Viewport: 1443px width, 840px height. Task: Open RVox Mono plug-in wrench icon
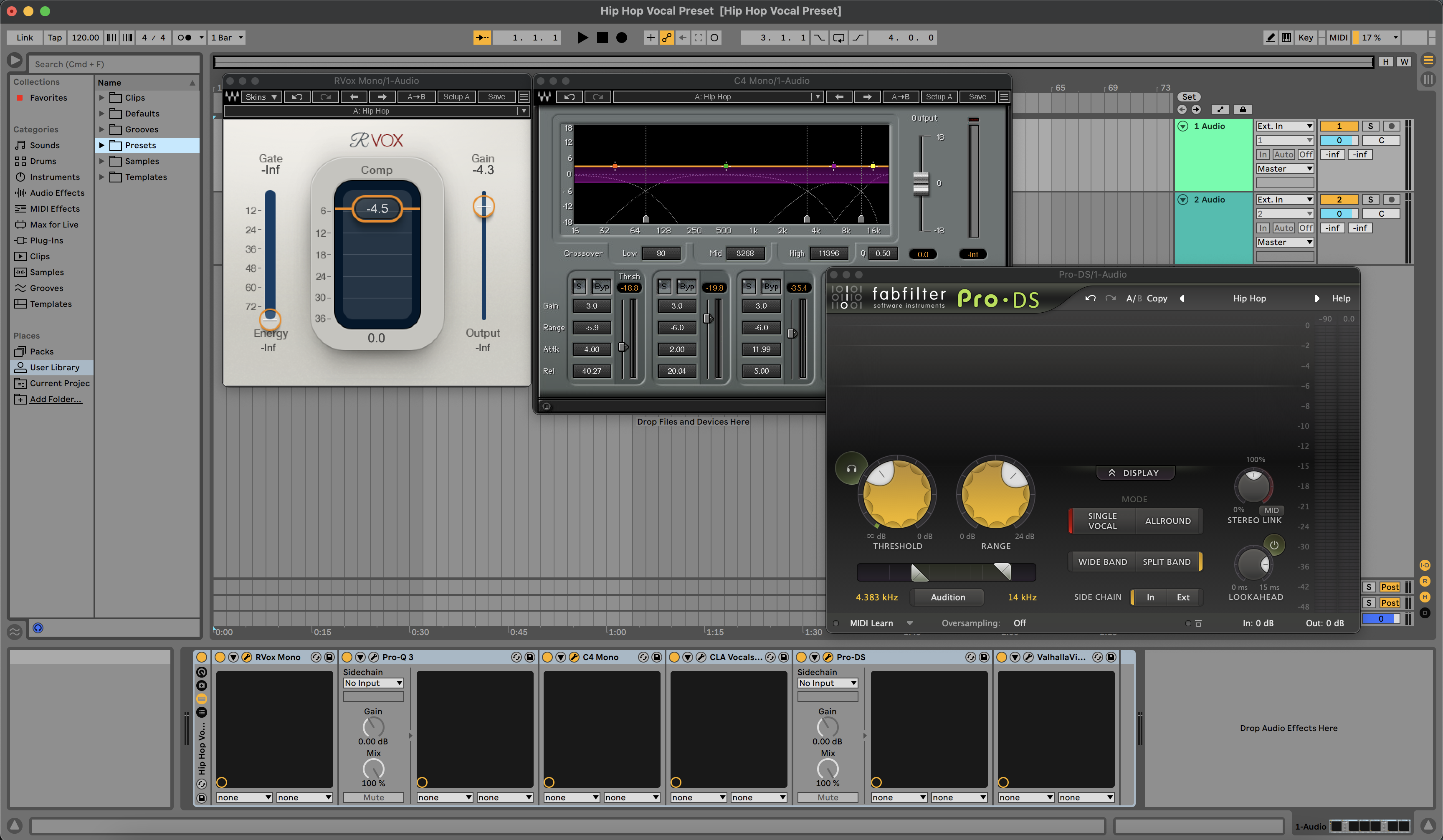point(247,657)
